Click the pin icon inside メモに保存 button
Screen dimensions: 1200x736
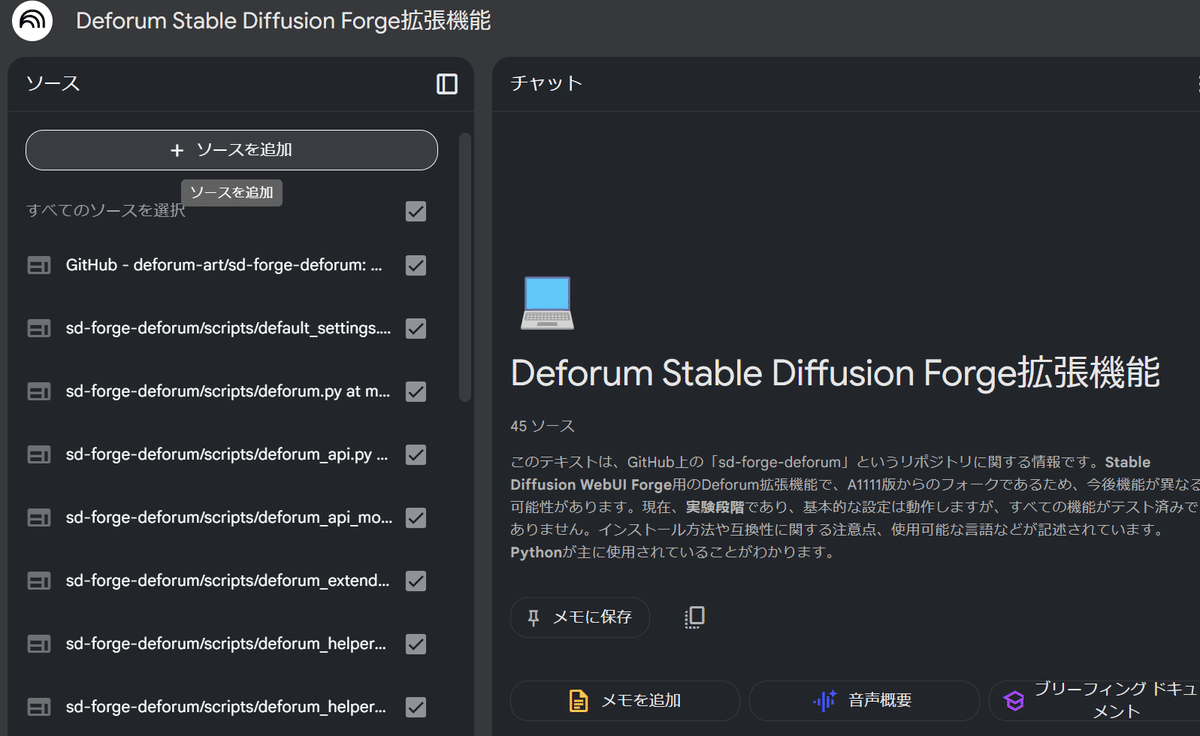coord(534,617)
